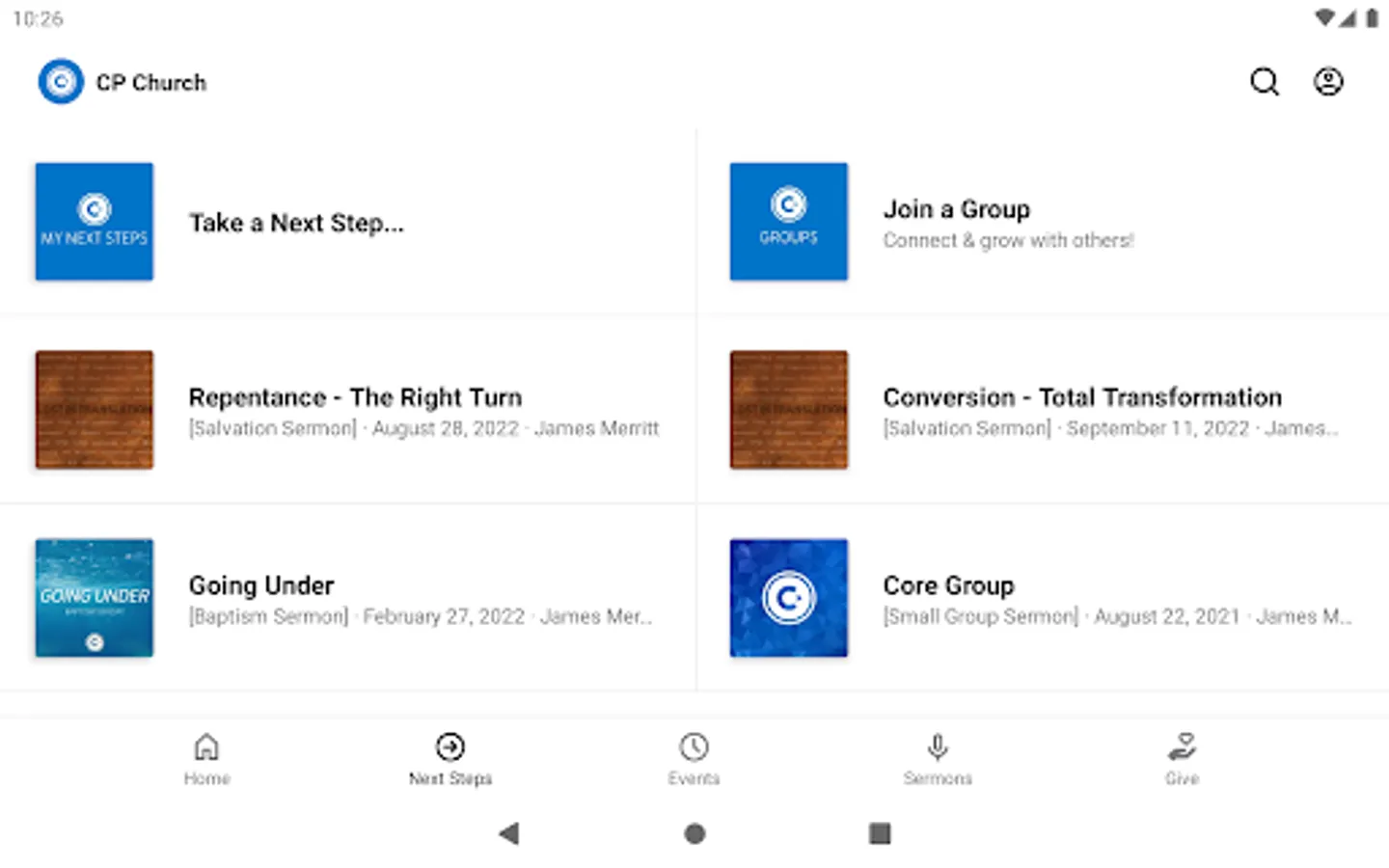Open 'Core Group' sermon title
The width and height of the screenshot is (1389, 868).
tap(949, 585)
